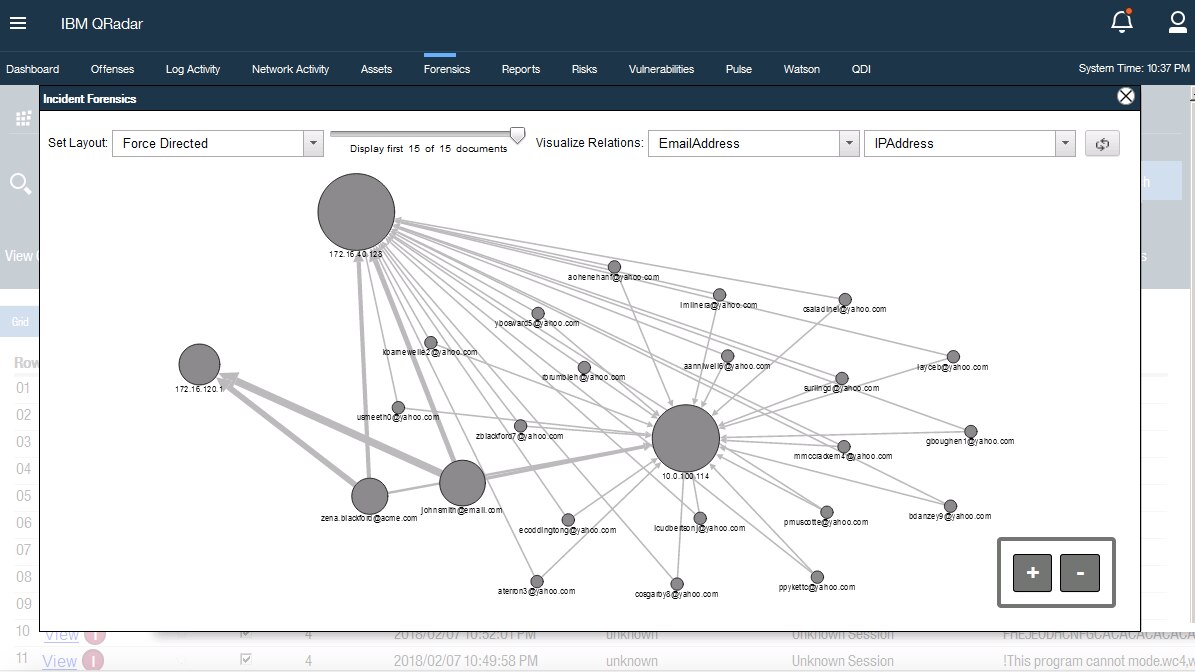Click the magnifier search icon behind the dialog
Screen dimensions: 1195x672
tap(21, 184)
